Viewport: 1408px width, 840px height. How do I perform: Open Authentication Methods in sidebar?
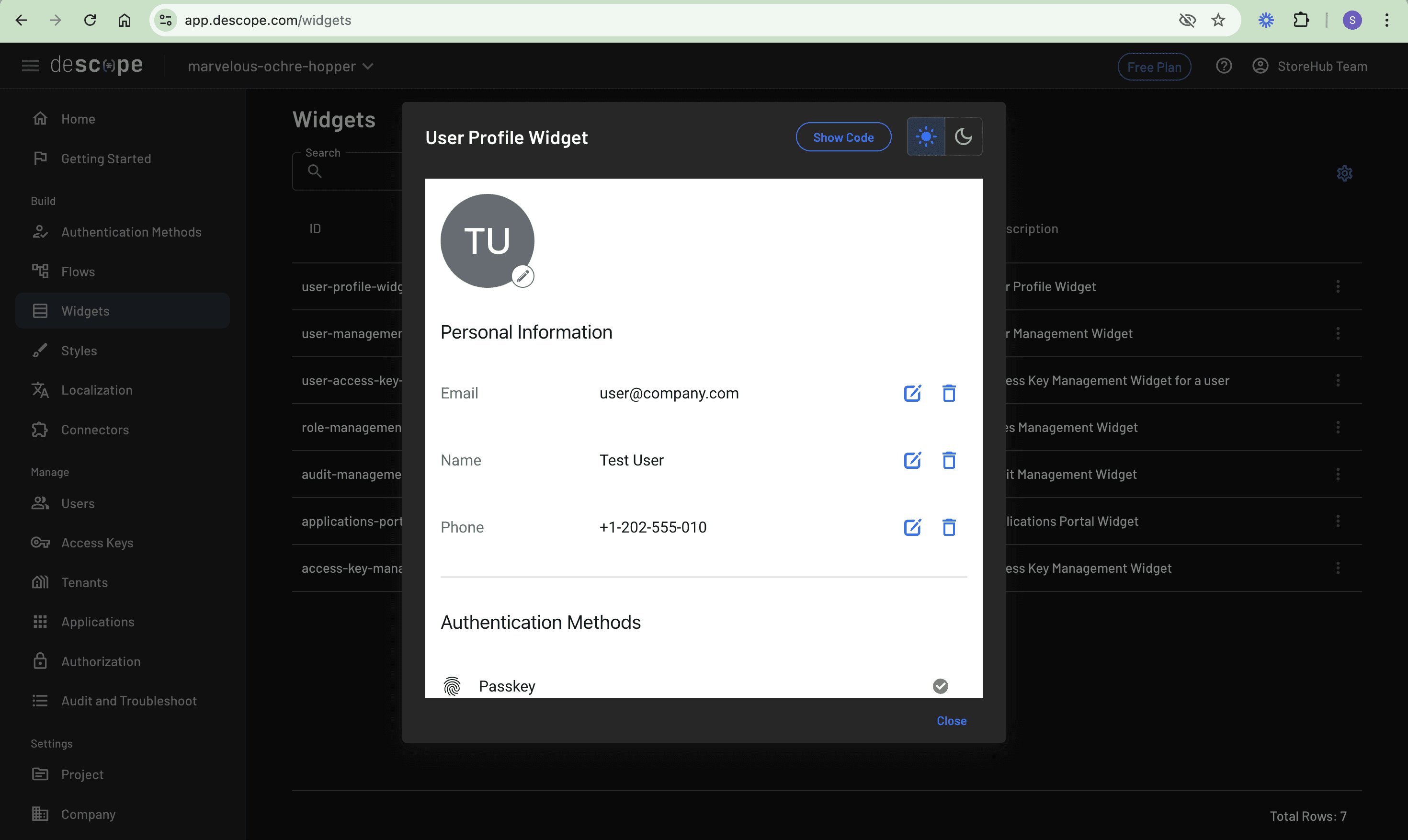[x=131, y=232]
